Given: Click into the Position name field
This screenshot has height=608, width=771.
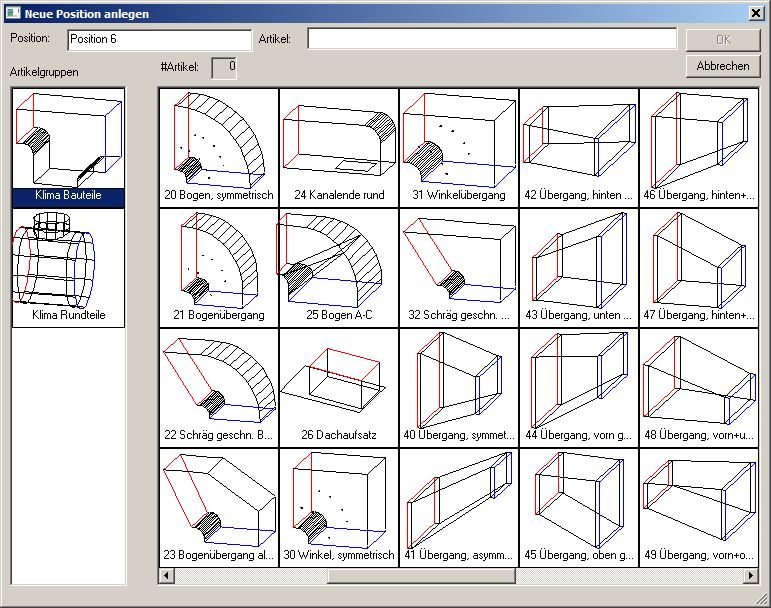Looking at the screenshot, I should coord(159,39).
